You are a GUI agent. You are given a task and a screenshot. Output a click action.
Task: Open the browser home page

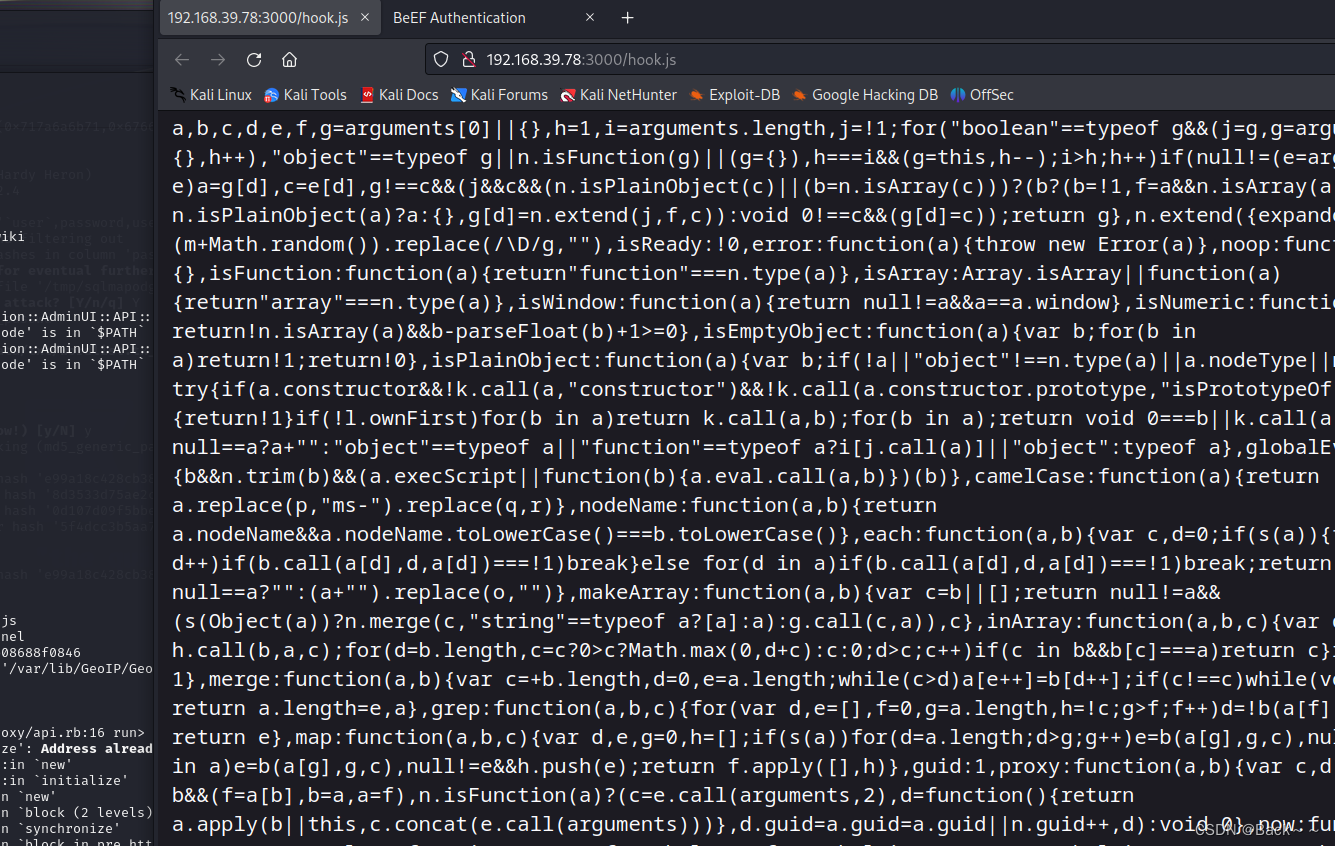click(290, 60)
